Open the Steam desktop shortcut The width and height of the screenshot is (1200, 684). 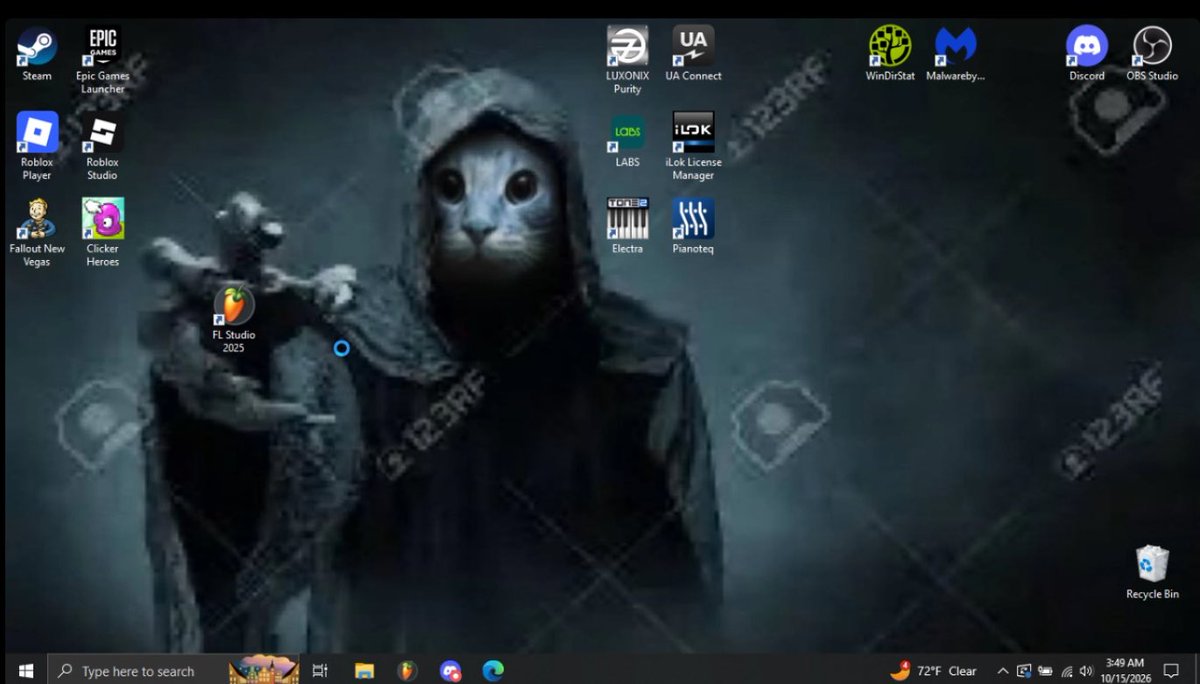pyautogui.click(x=37, y=54)
